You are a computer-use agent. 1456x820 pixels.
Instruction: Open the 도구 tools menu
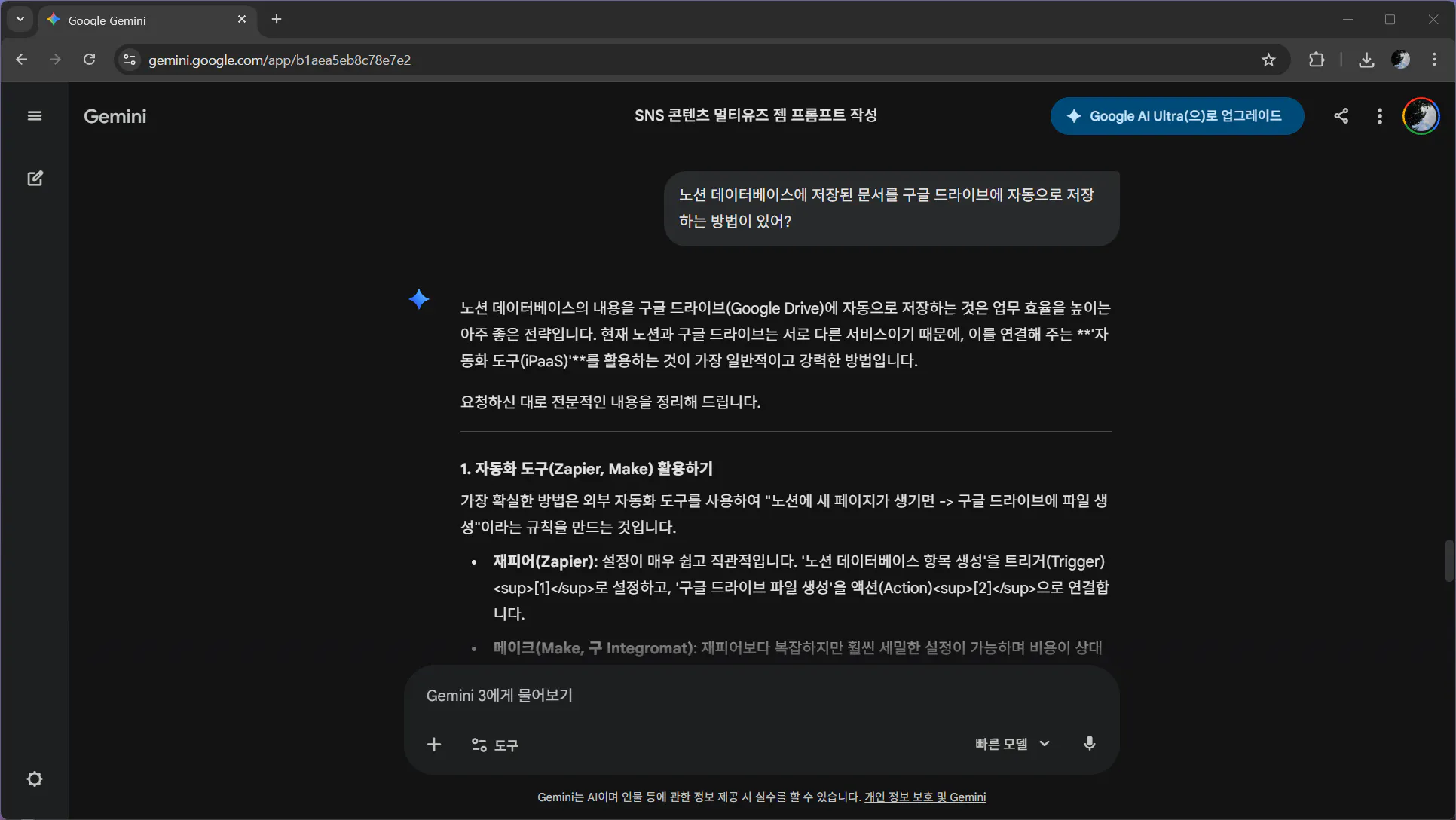tap(494, 745)
